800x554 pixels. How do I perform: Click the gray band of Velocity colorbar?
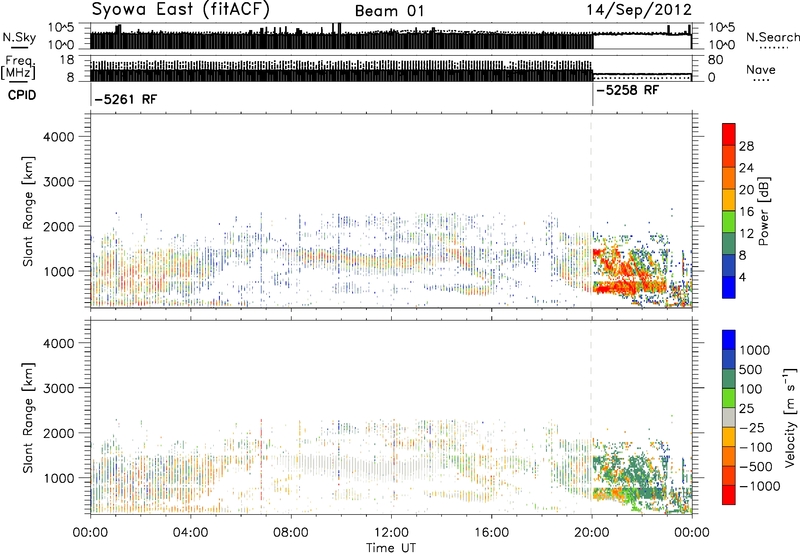coord(729,417)
